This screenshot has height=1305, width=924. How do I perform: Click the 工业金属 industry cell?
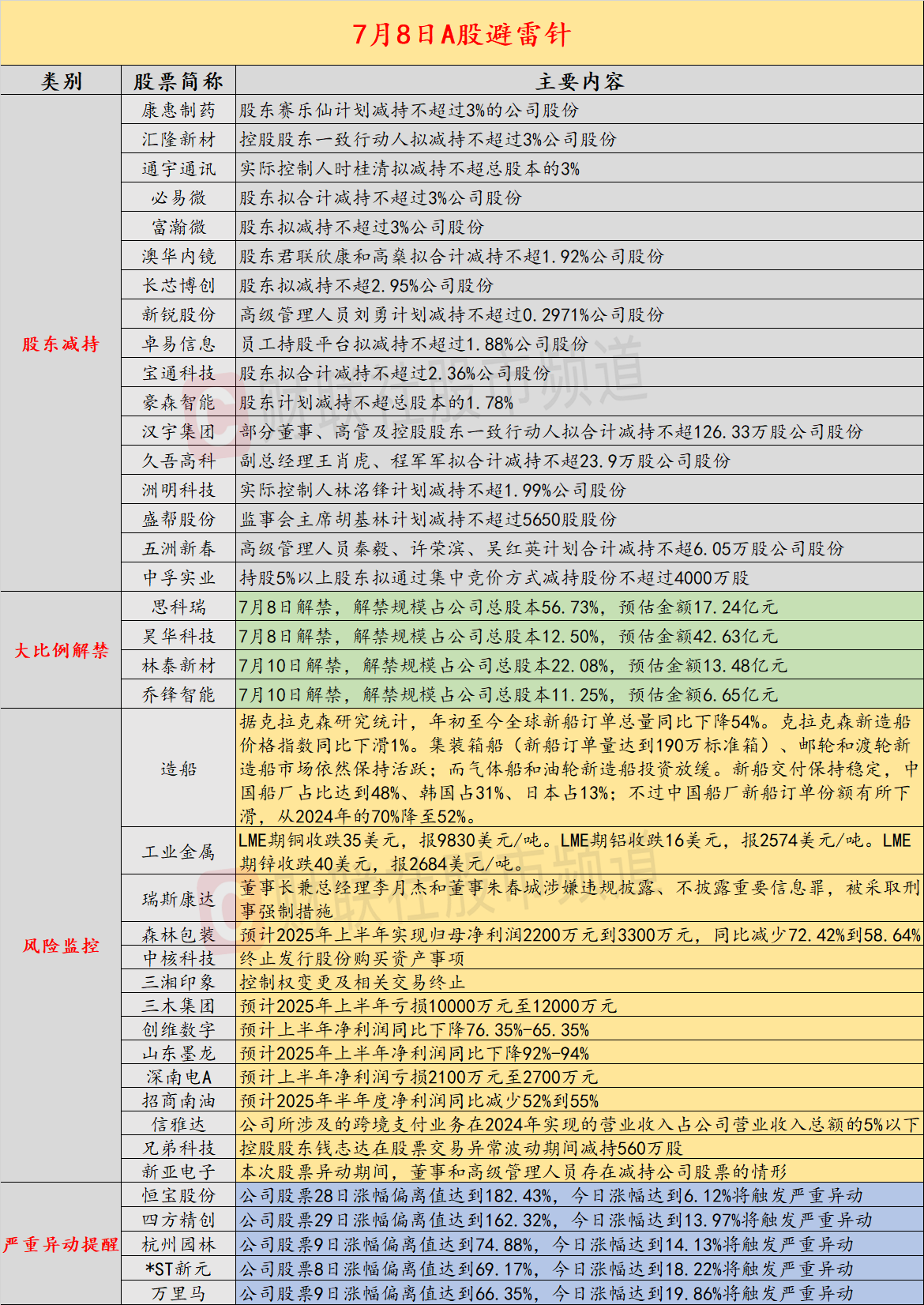click(x=178, y=852)
